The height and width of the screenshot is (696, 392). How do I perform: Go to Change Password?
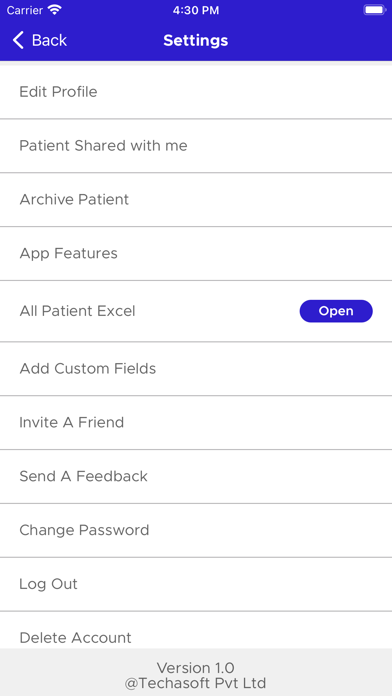point(196,530)
